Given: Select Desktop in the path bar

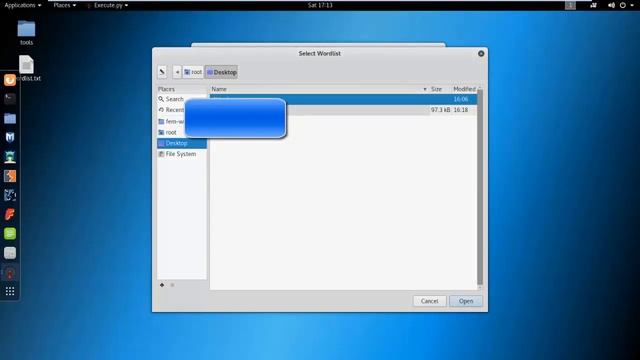Looking at the screenshot, I should 221,72.
